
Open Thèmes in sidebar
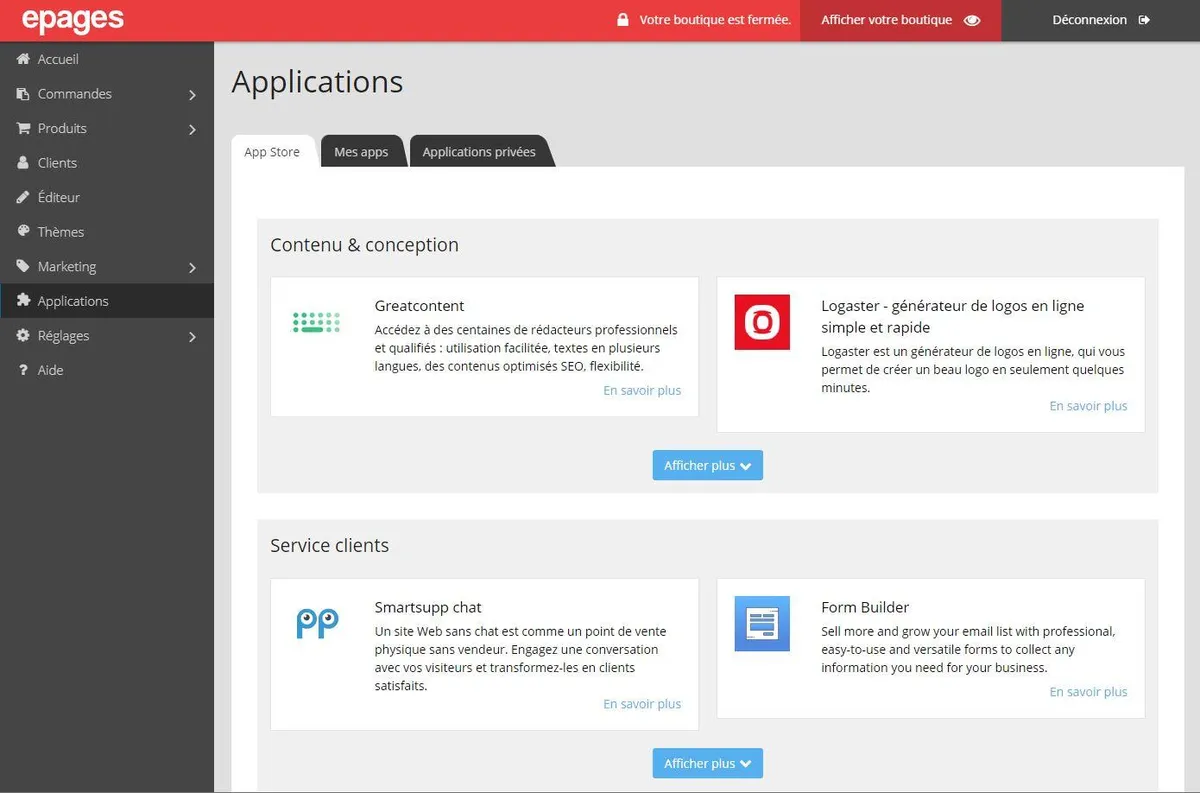(107, 232)
